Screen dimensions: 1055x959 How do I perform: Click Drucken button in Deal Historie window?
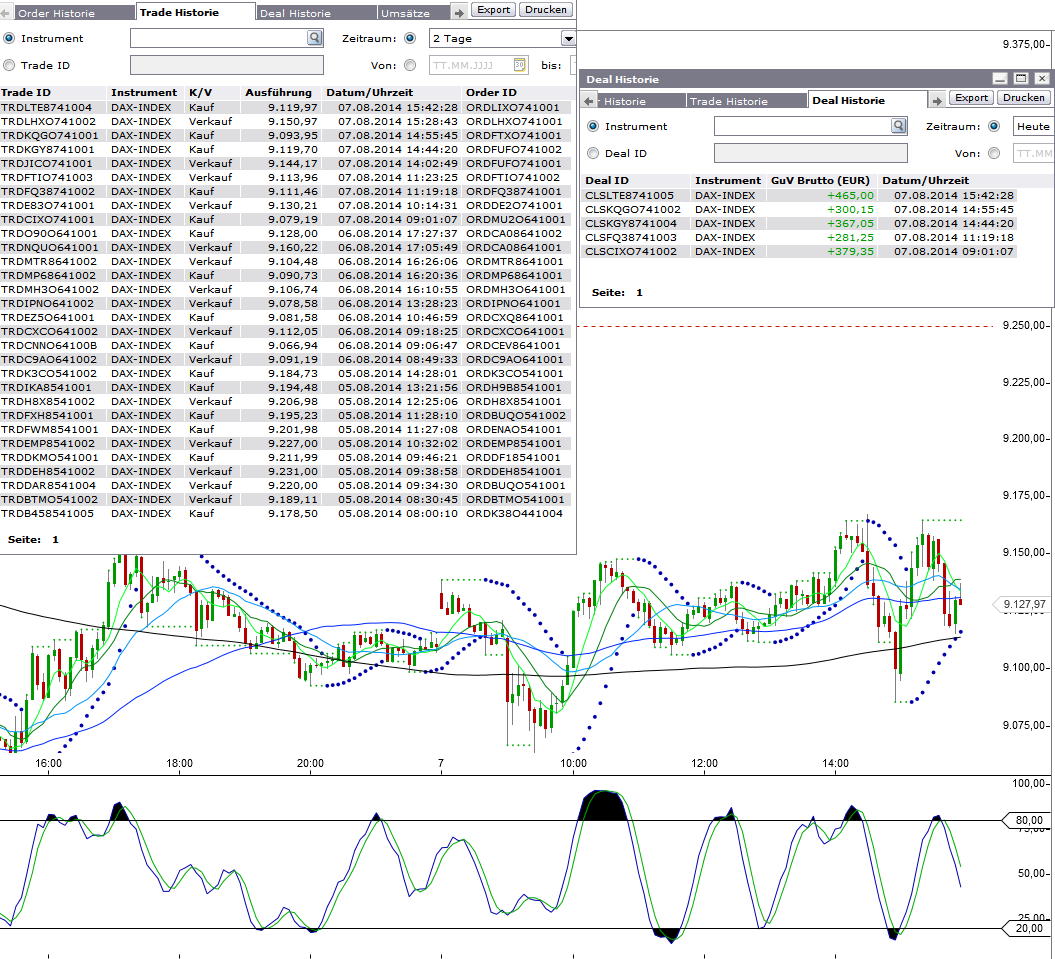1023,98
